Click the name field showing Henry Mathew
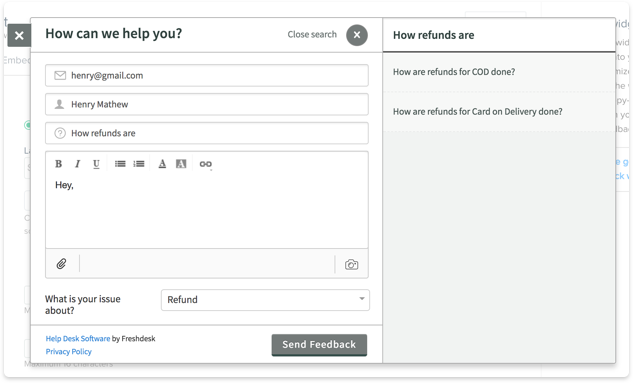Image resolution: width=633 pixels, height=383 pixels. pos(207,105)
